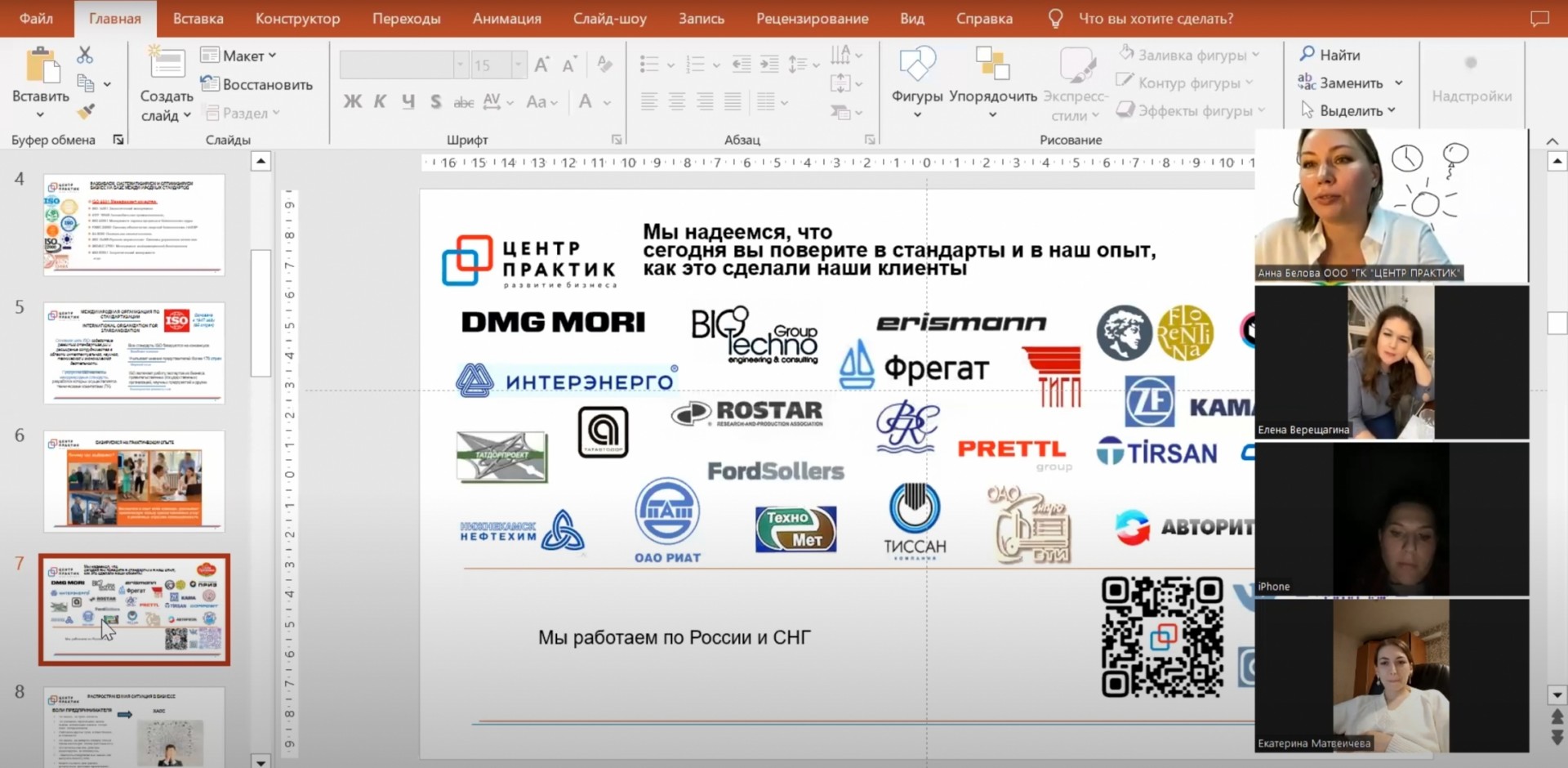Open Шрифт group dialog launcher
The height and width of the screenshot is (768, 1568).
617,140
